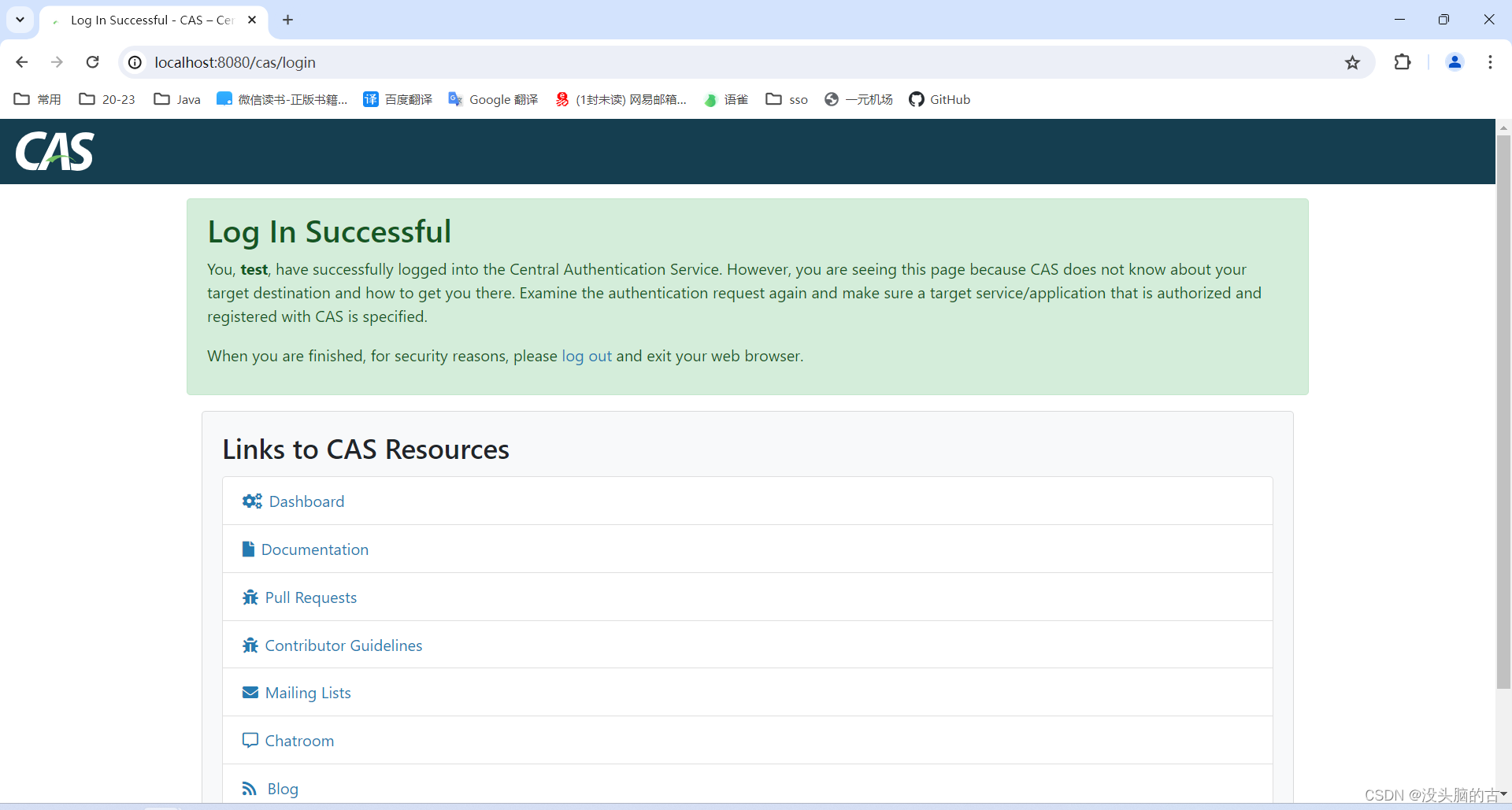Open the browser extensions menu
1512x810 pixels.
pyautogui.click(x=1403, y=62)
